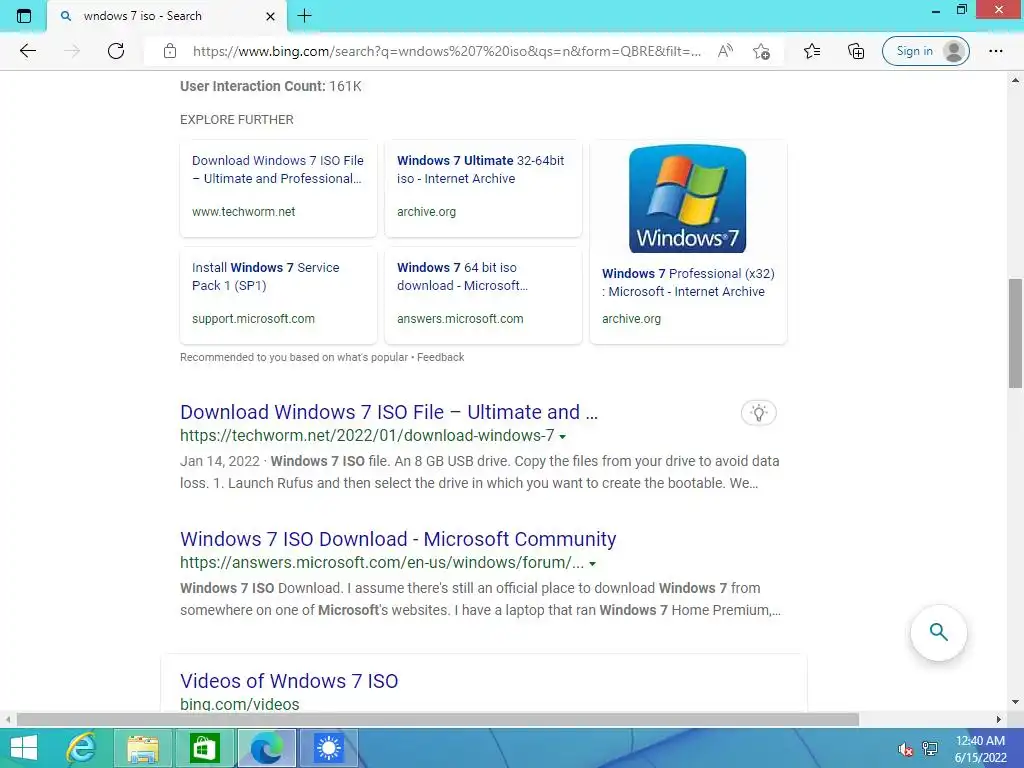
Task: Click the Microsoft Edge taskbar icon
Action: click(x=266, y=748)
